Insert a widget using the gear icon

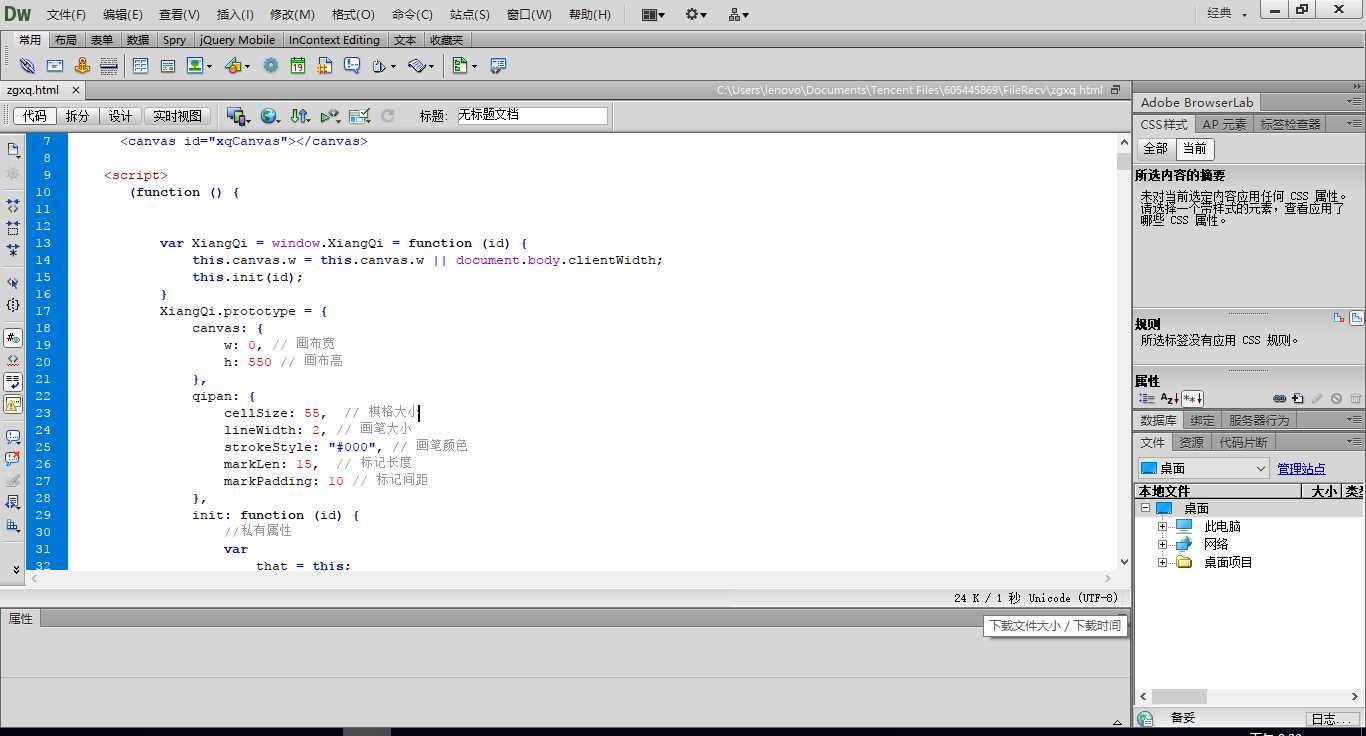click(271, 65)
